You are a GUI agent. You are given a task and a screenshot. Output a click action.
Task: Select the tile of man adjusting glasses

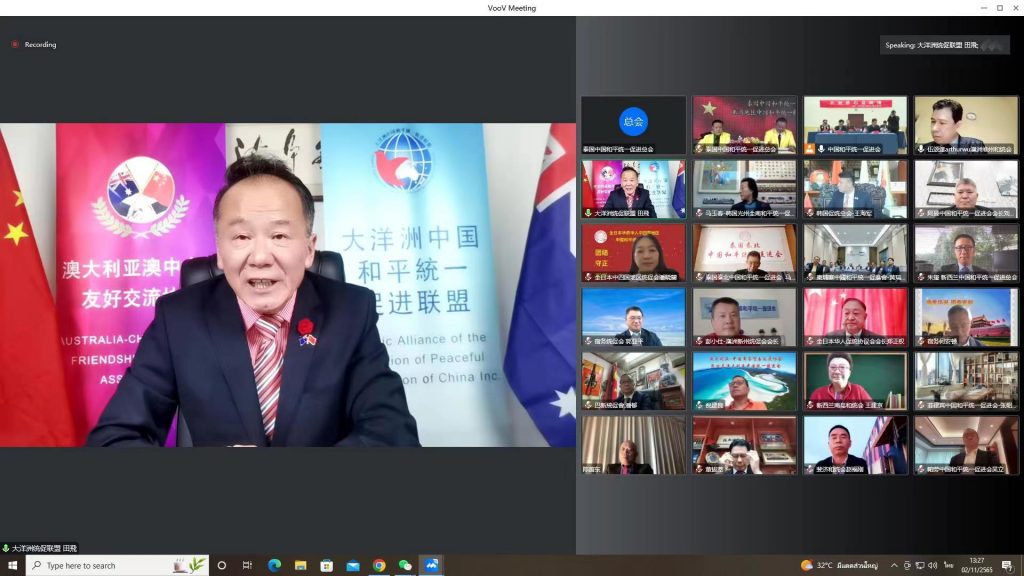[x=744, y=445]
